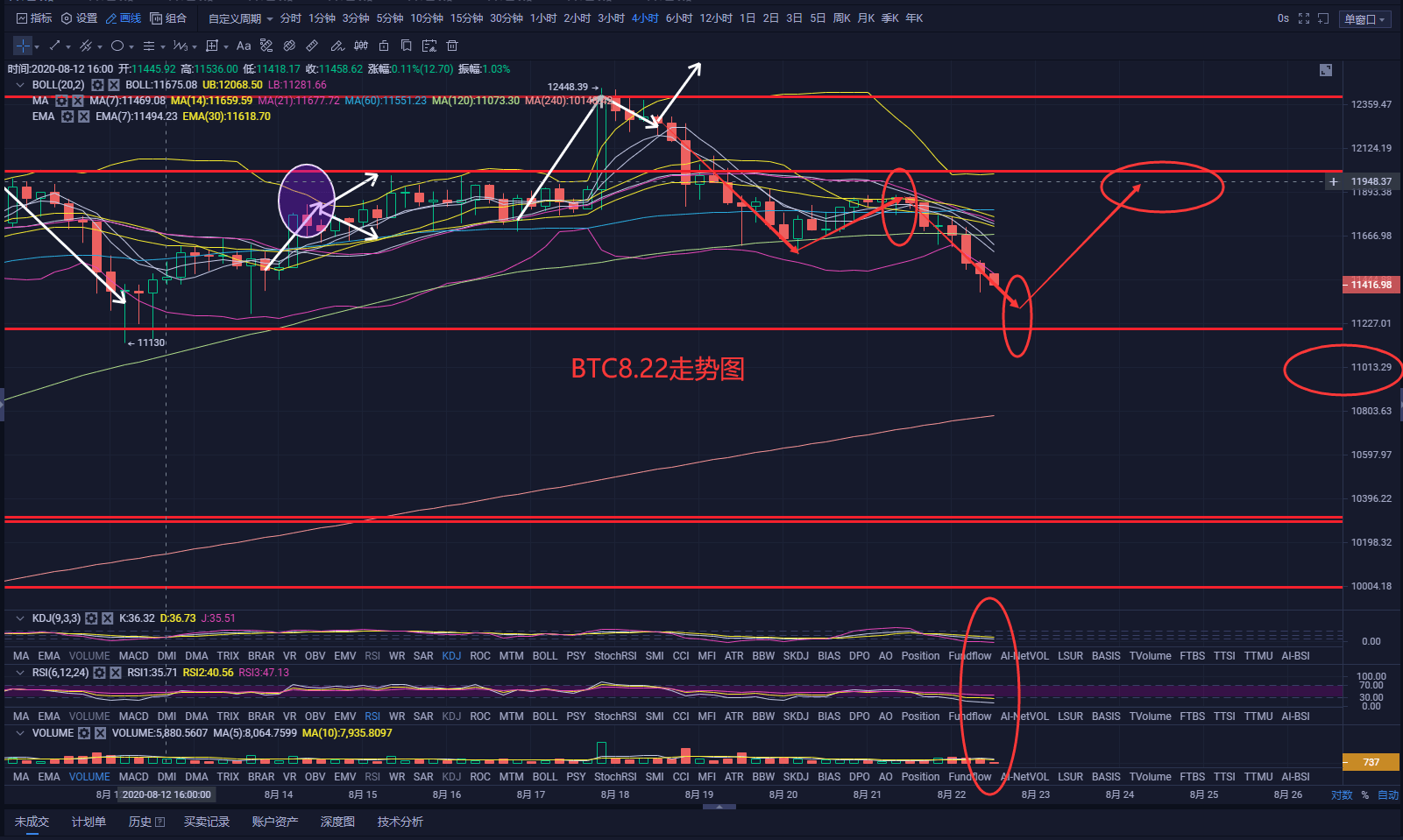Click the 设置 settings button
This screenshot has height=840, width=1403.
(79, 18)
